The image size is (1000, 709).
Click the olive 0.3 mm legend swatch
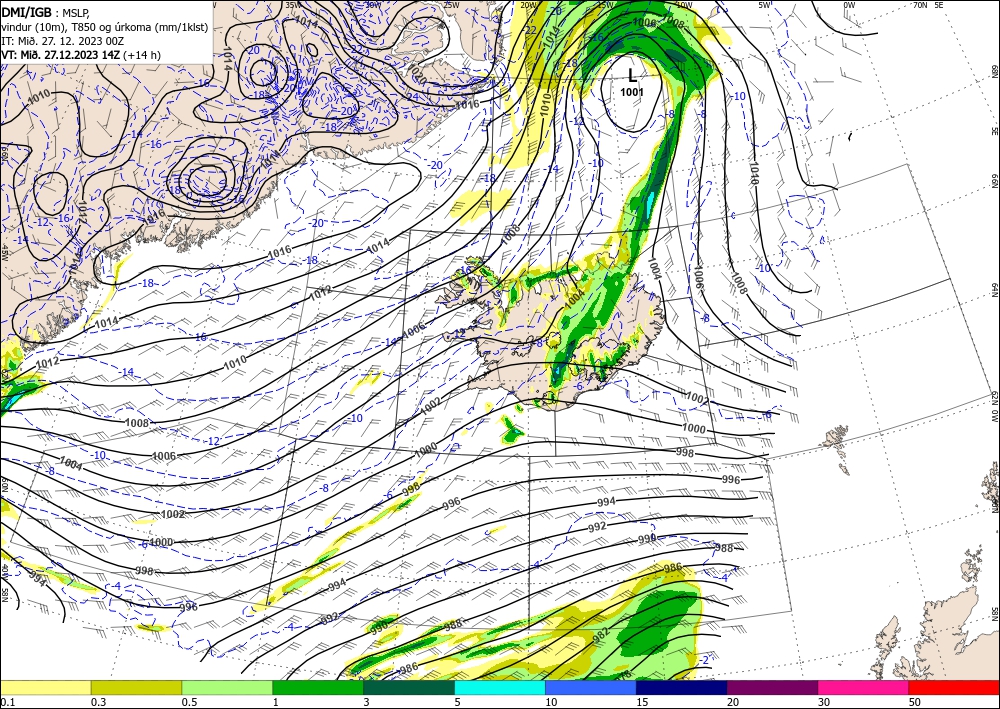[x=136, y=688]
